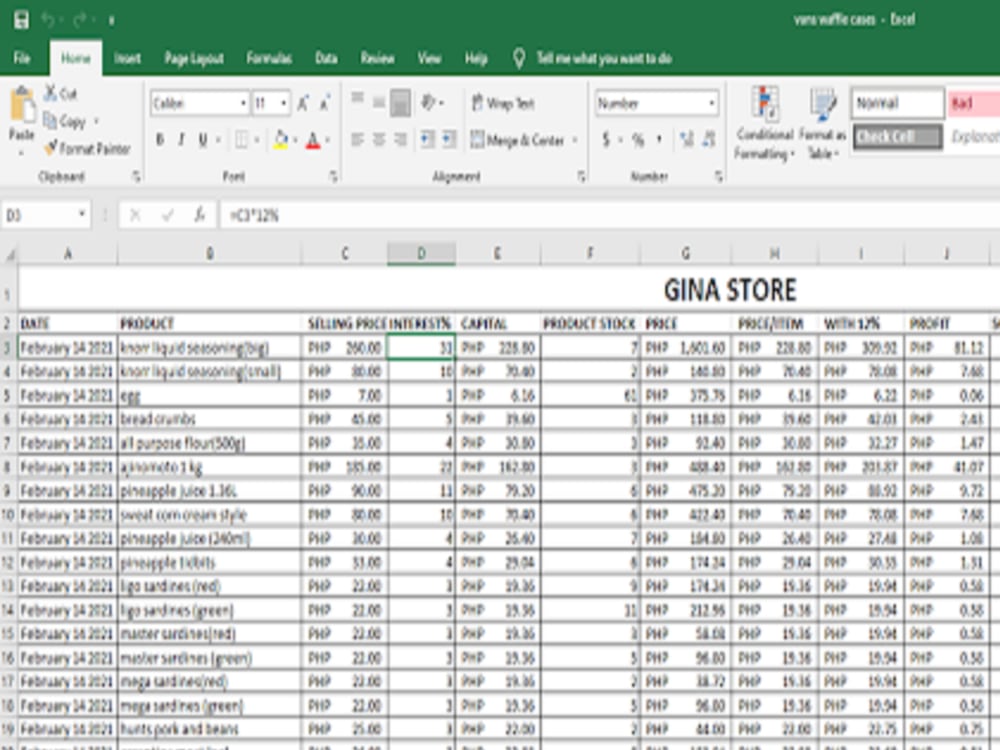Viewport: 1000px width, 750px height.
Task: Click the Orientation text rotate icon
Action: (x=429, y=102)
